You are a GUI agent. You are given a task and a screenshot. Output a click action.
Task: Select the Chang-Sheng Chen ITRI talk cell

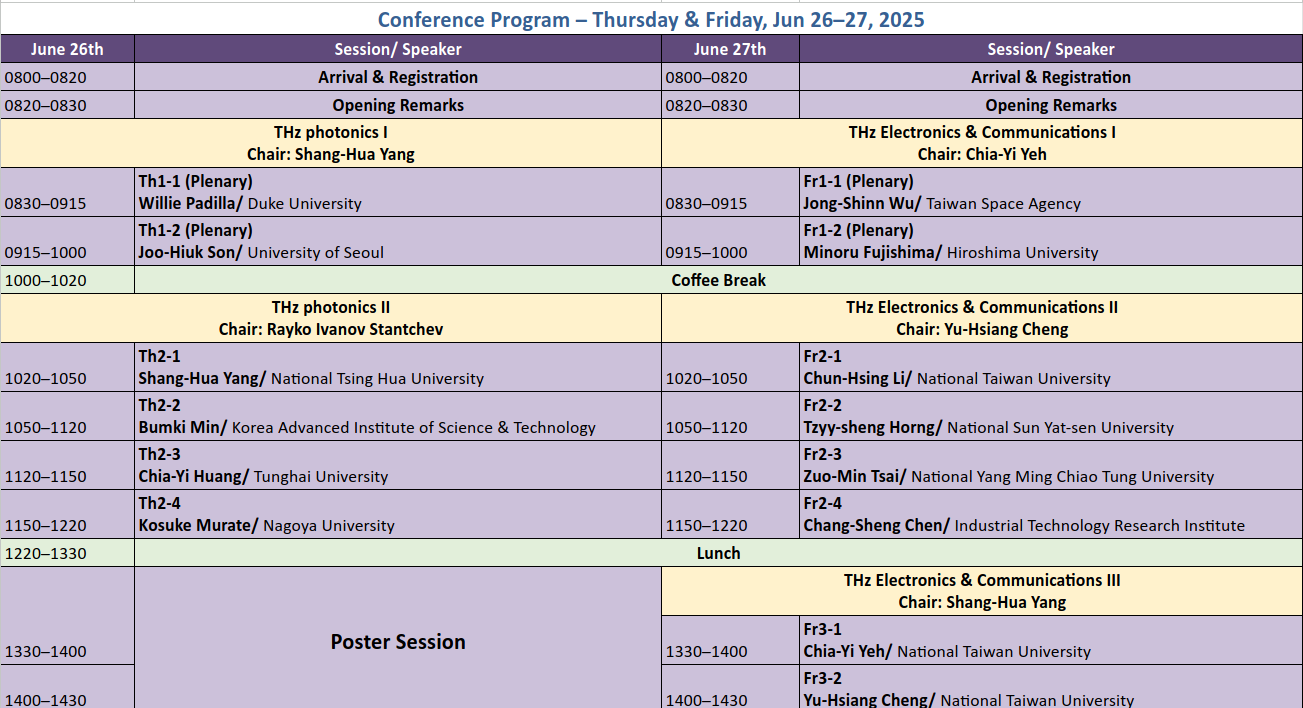(1050, 514)
